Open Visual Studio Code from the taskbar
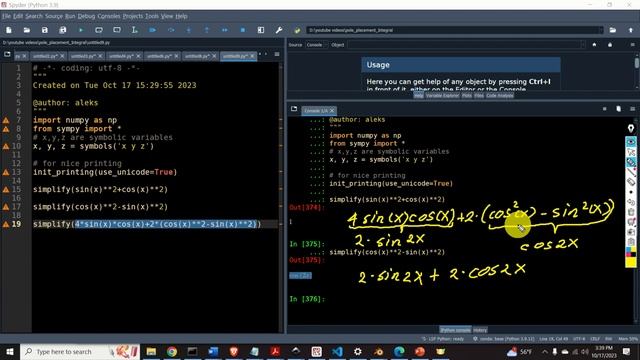The width and height of the screenshot is (640, 360). 337,351
